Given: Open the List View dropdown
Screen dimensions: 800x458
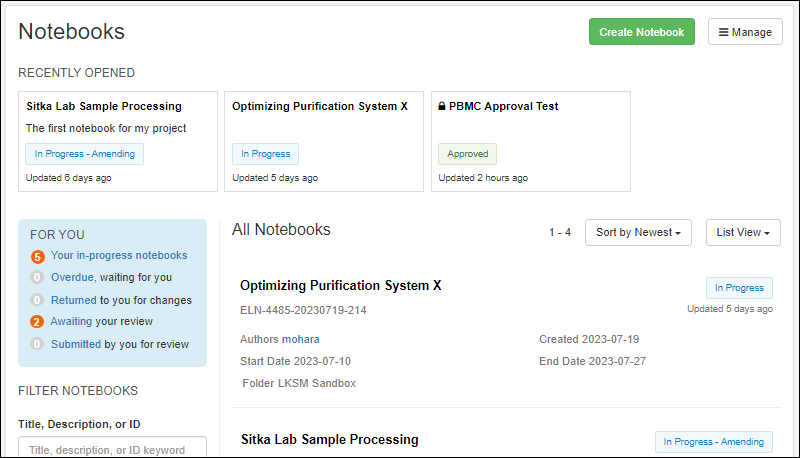Looking at the screenshot, I should click(x=743, y=232).
